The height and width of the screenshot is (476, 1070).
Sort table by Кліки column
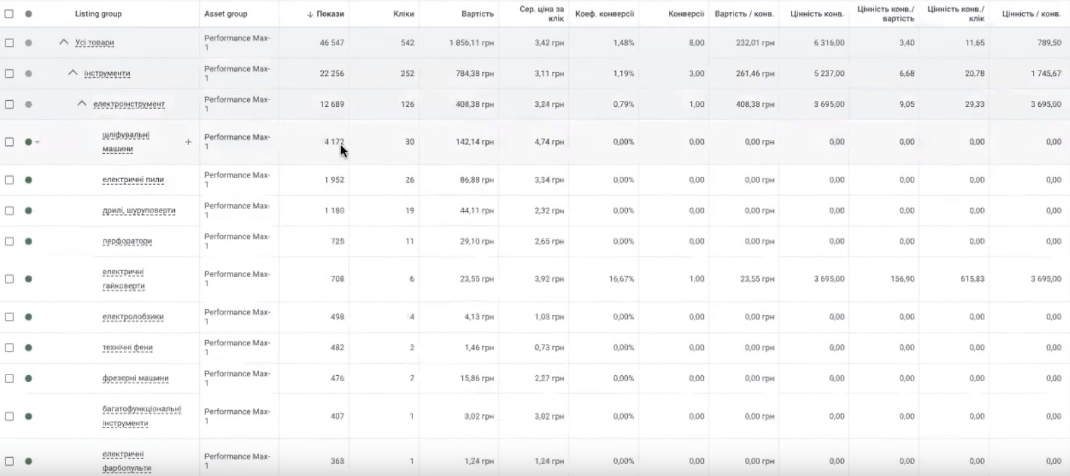click(x=403, y=14)
